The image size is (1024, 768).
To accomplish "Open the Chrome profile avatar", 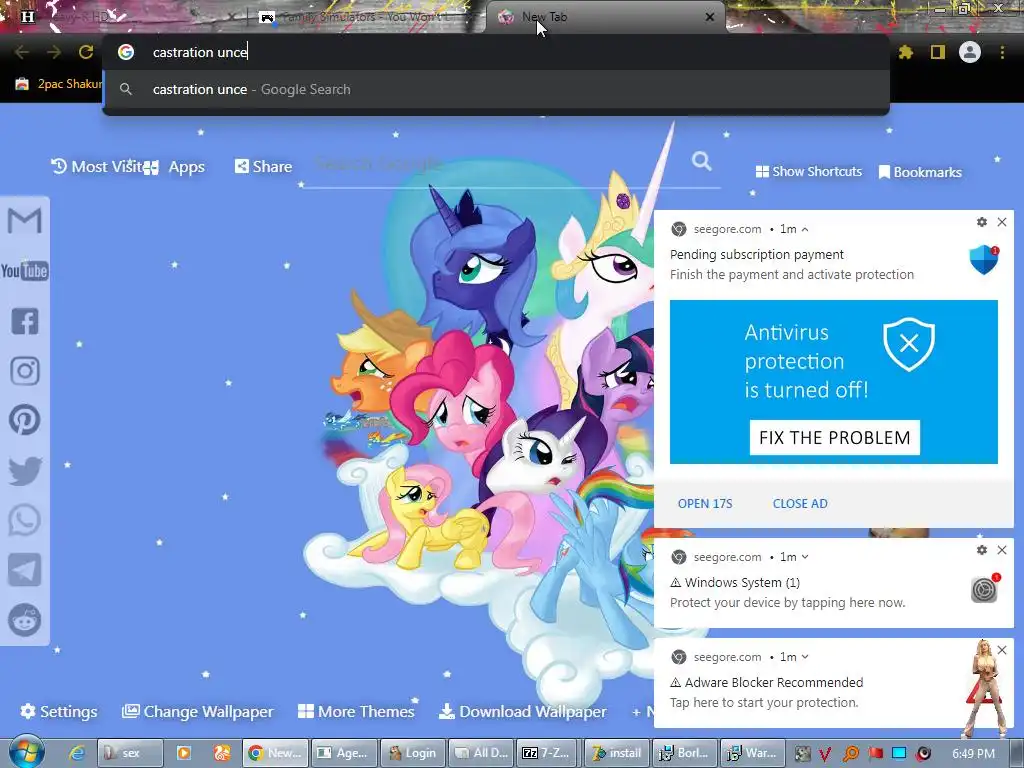I will [970, 52].
